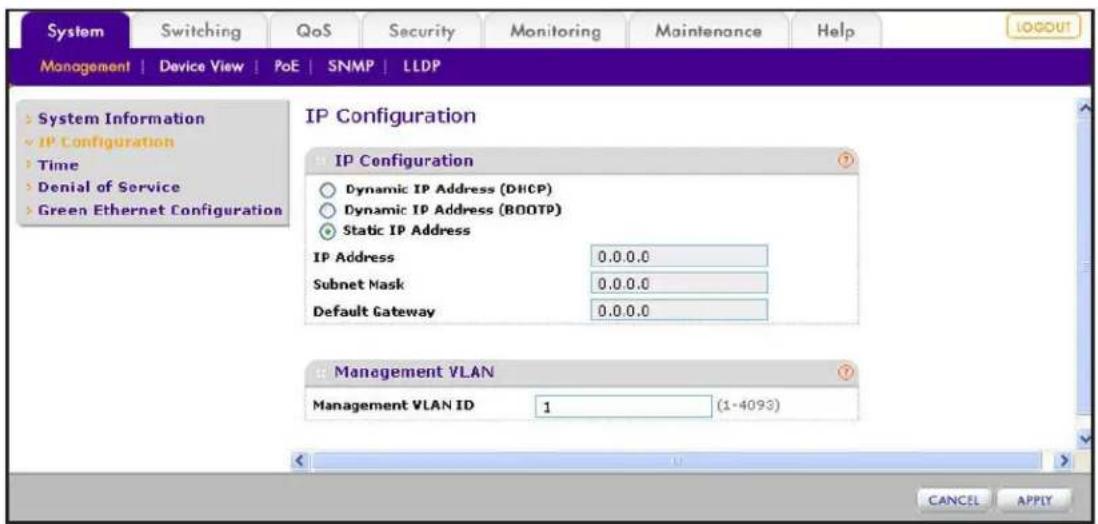Image resolution: width=1098 pixels, height=524 pixels.
Task: Expand Time in the sidebar
Action: point(58,165)
